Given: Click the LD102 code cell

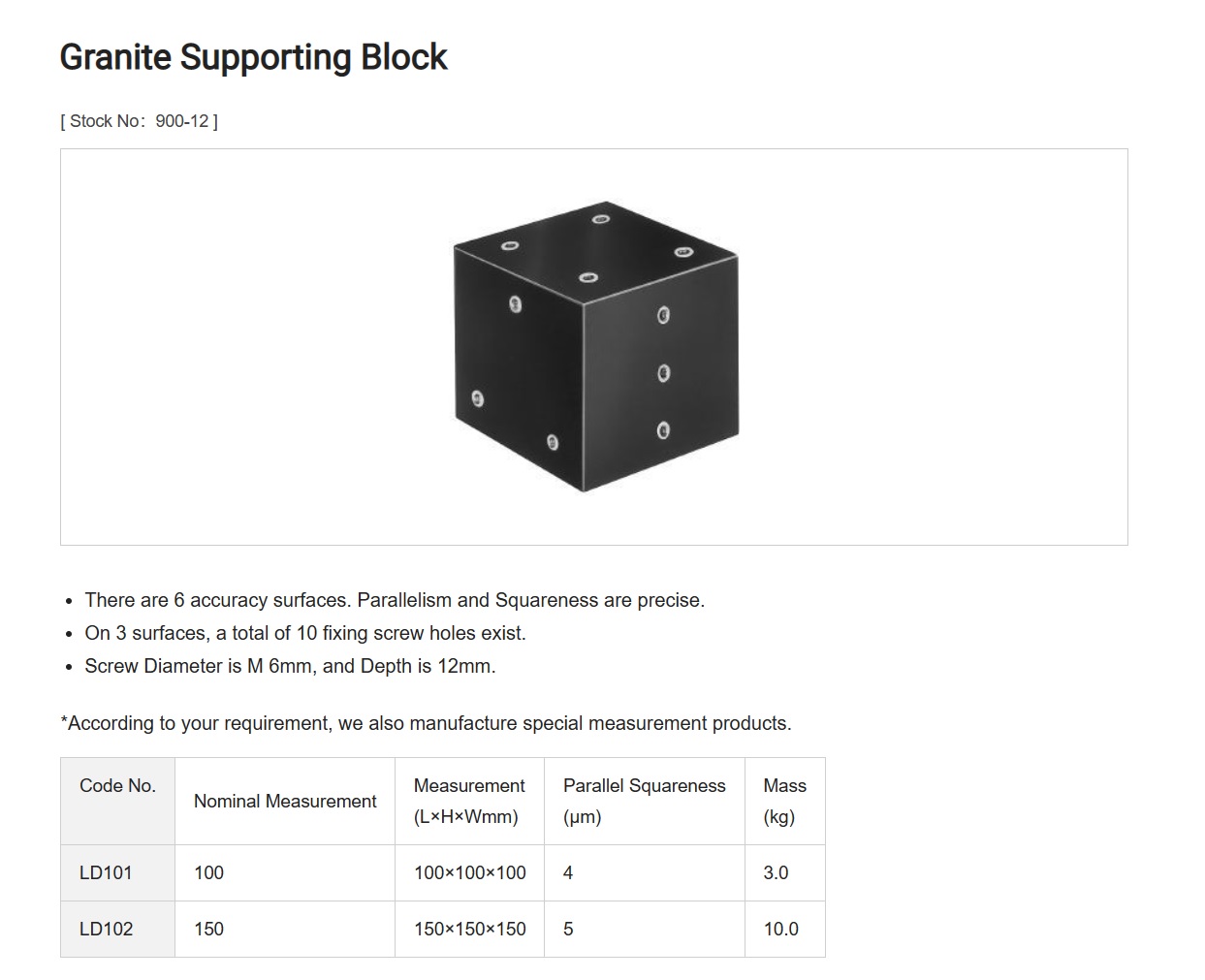Looking at the screenshot, I should tap(118, 929).
